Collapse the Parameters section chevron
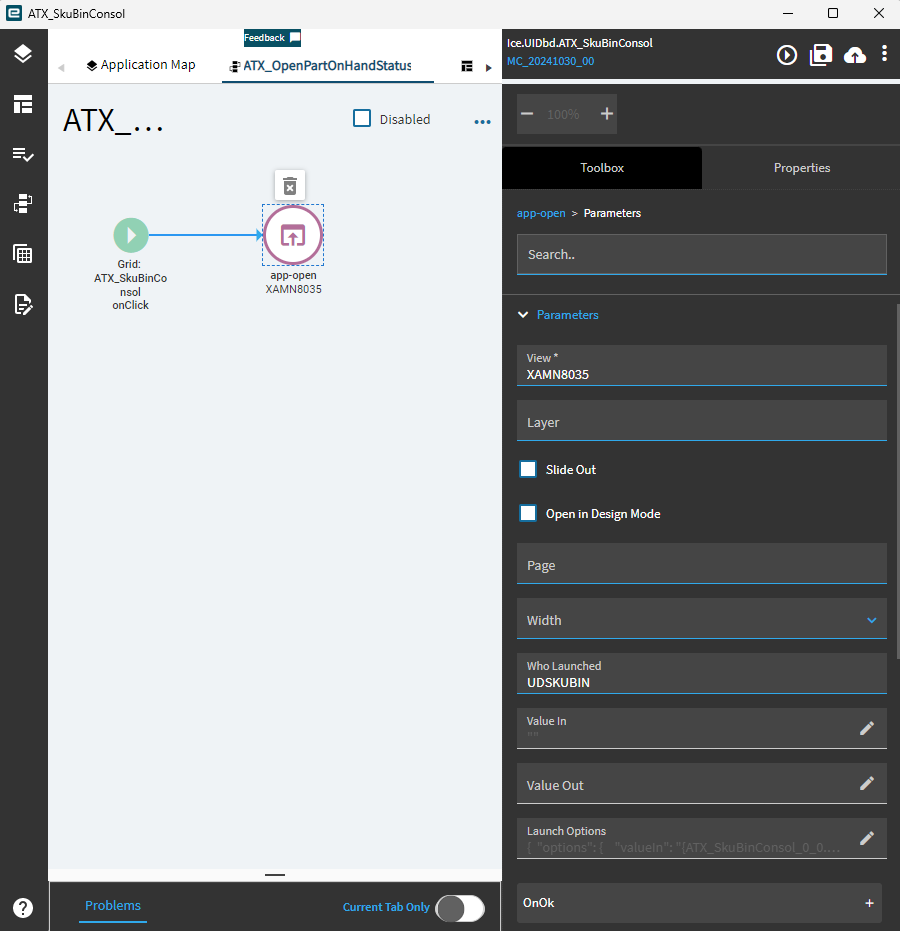 click(x=523, y=315)
